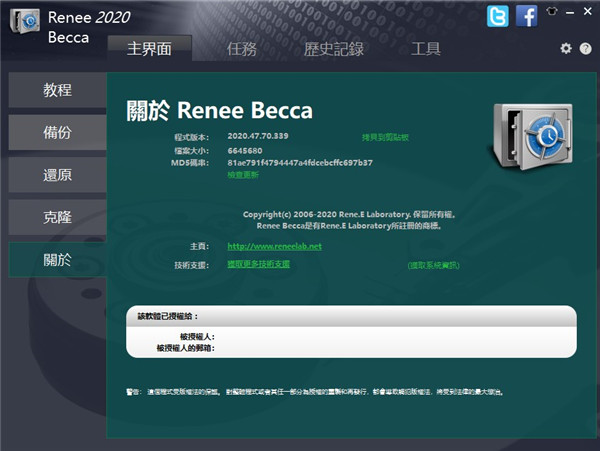Click the 獲取更多技術支援 link

tap(258, 264)
